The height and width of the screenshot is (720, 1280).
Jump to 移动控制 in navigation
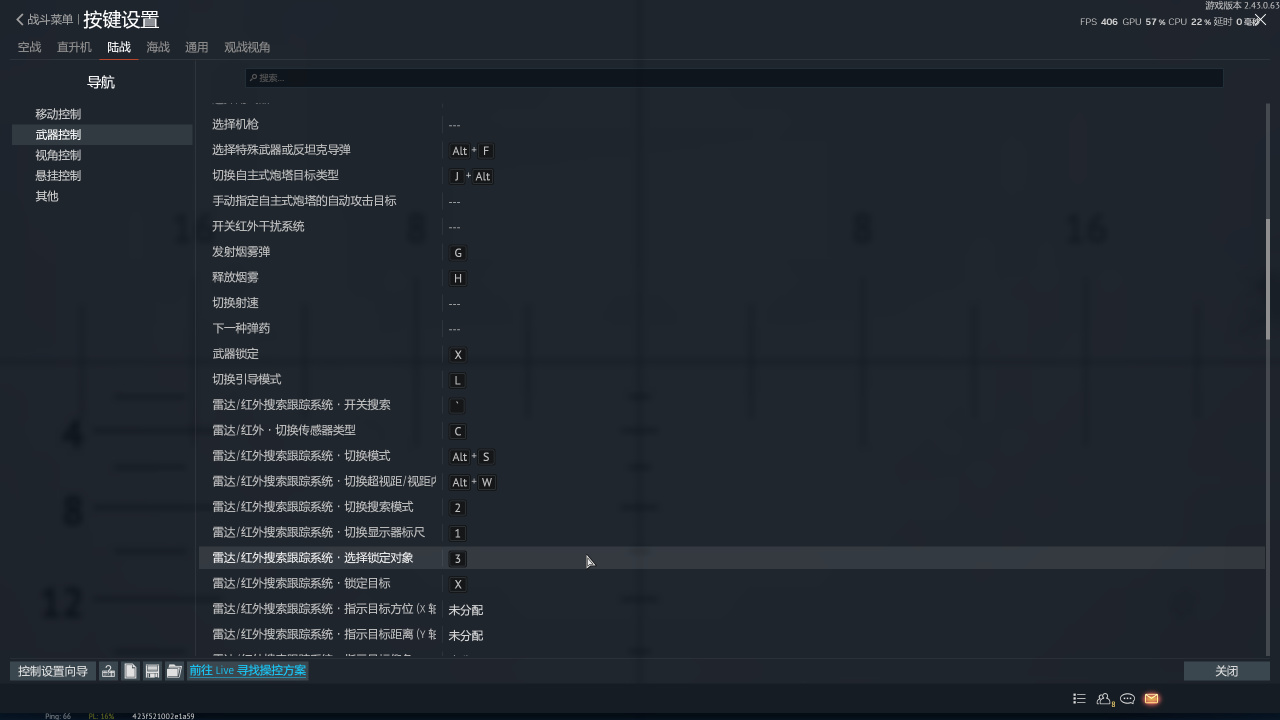point(58,114)
